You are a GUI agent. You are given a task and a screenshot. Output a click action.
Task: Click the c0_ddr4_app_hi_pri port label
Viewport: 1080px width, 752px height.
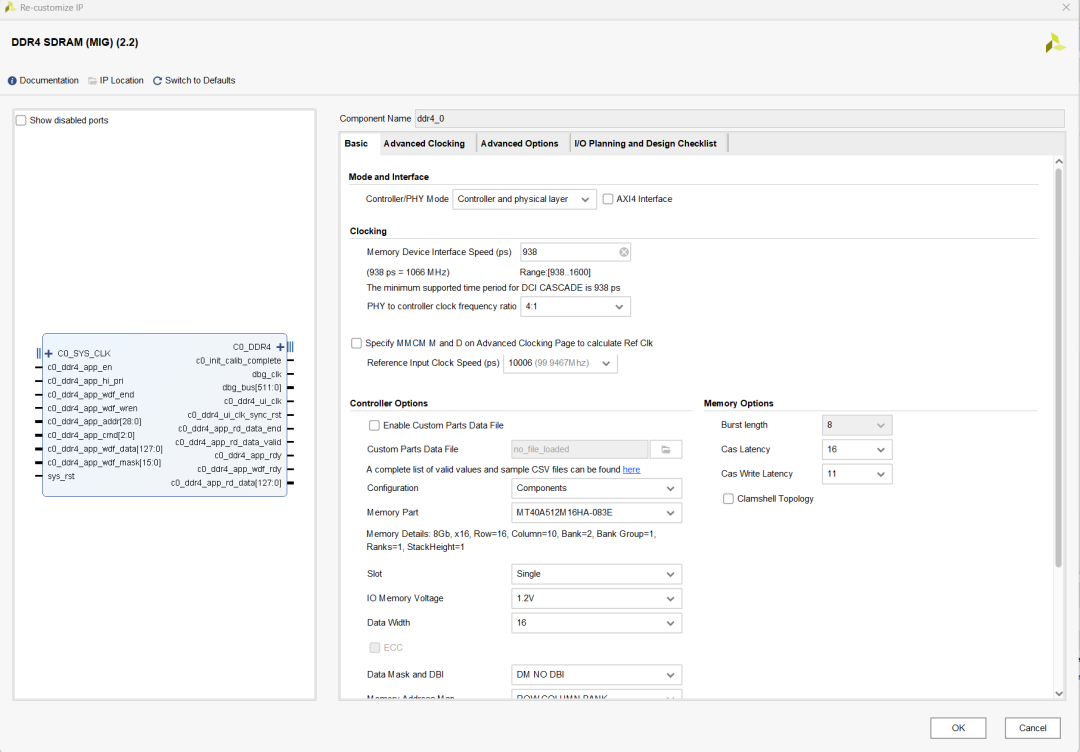click(x=85, y=381)
